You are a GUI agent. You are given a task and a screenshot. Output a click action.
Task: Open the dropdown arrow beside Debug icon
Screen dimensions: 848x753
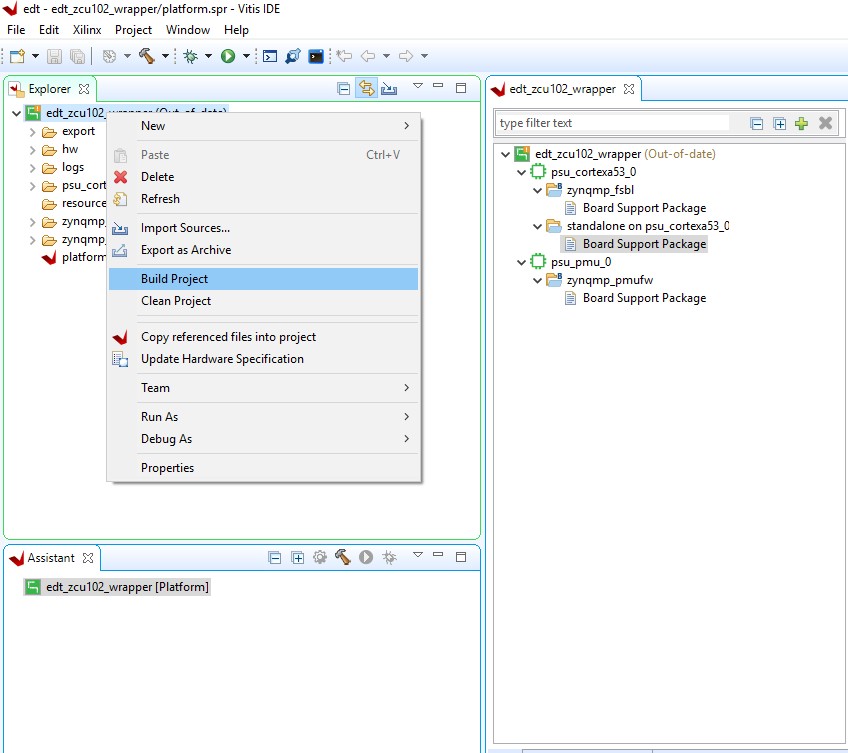click(x=208, y=56)
